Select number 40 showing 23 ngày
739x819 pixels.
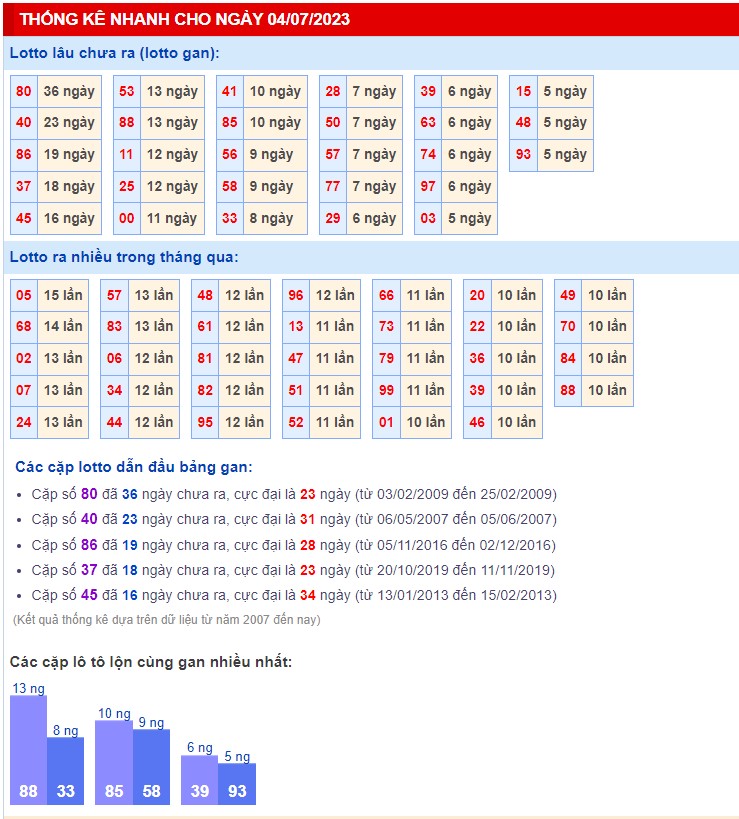(24, 123)
